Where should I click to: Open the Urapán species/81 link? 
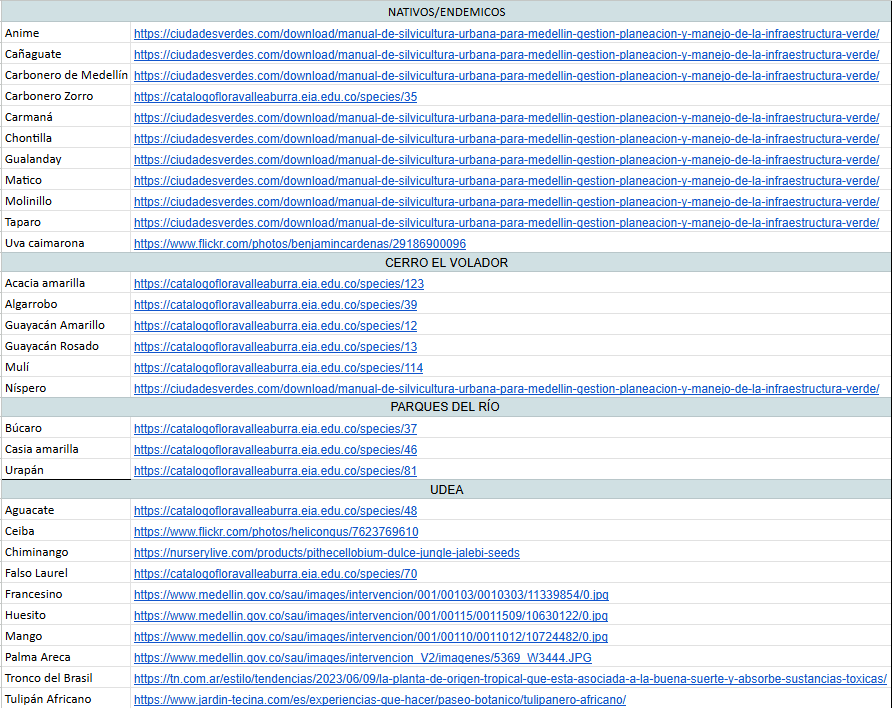[275, 470]
